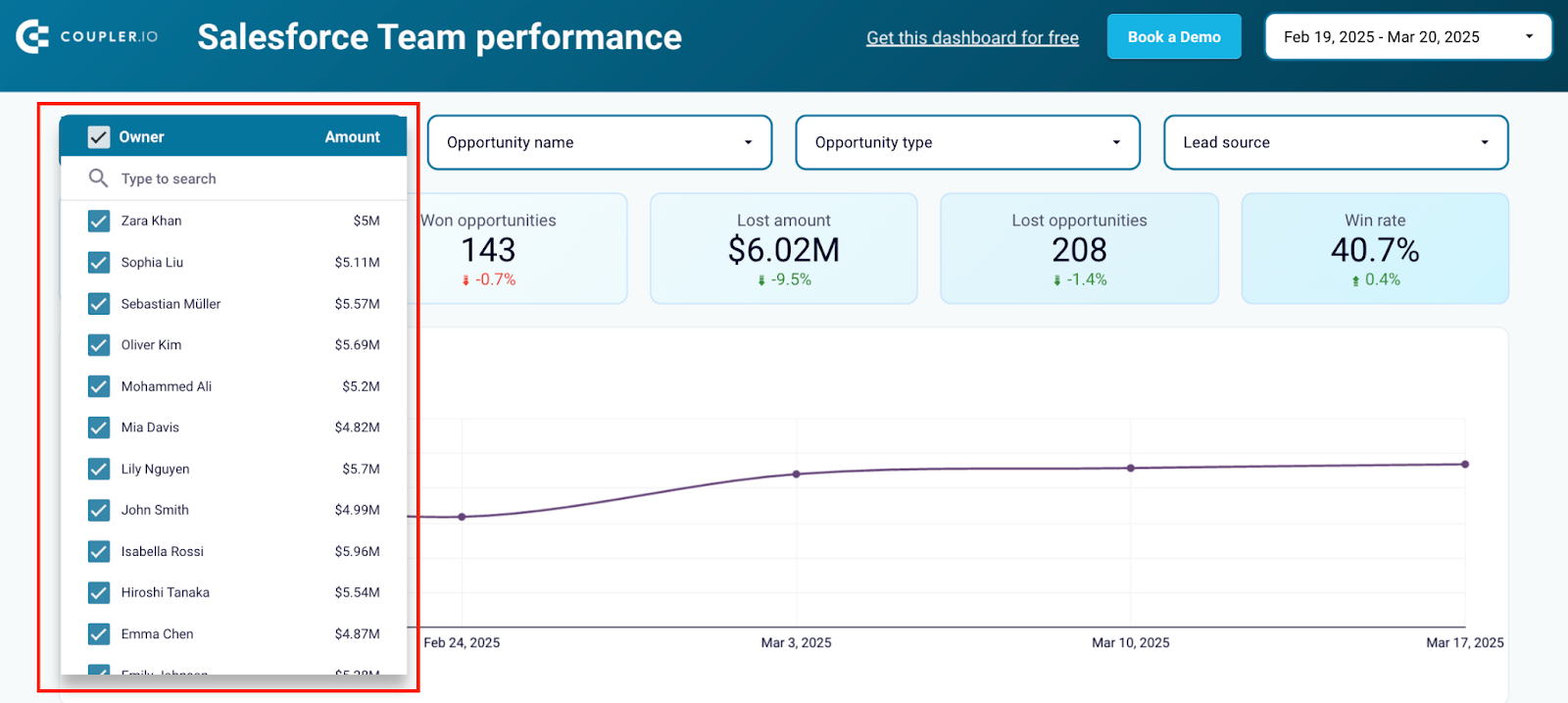Open the Lead source dropdown
Viewport: 1568px width, 703px height.
1336,142
